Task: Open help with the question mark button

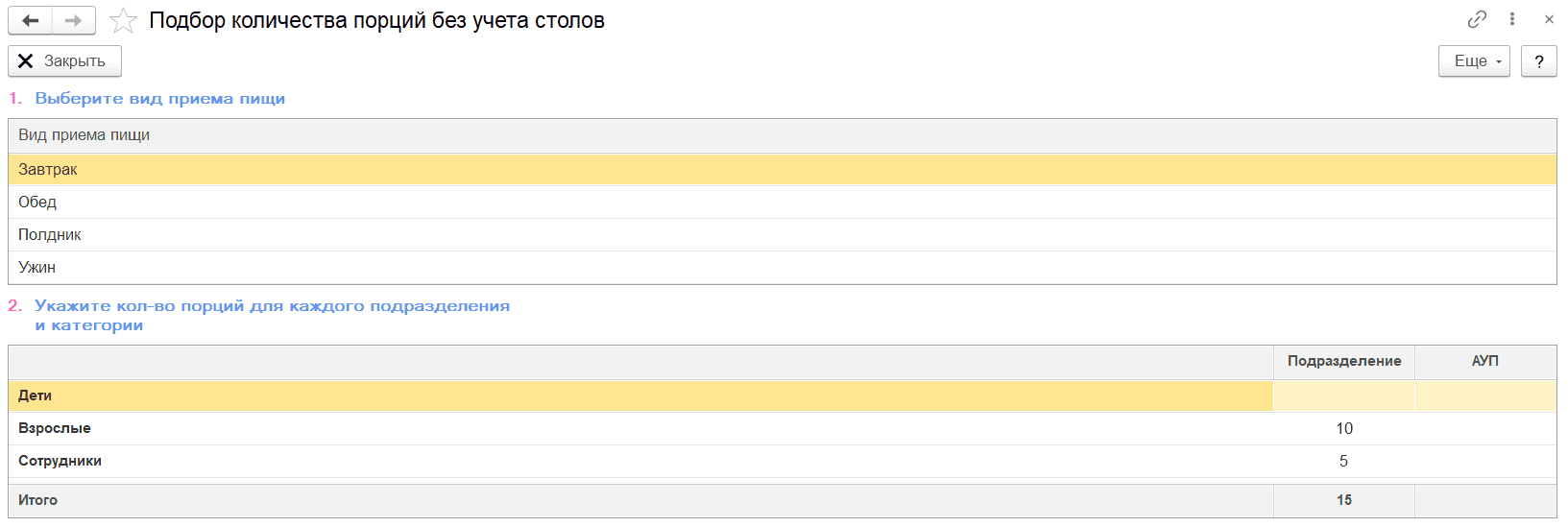Action: click(x=1539, y=60)
